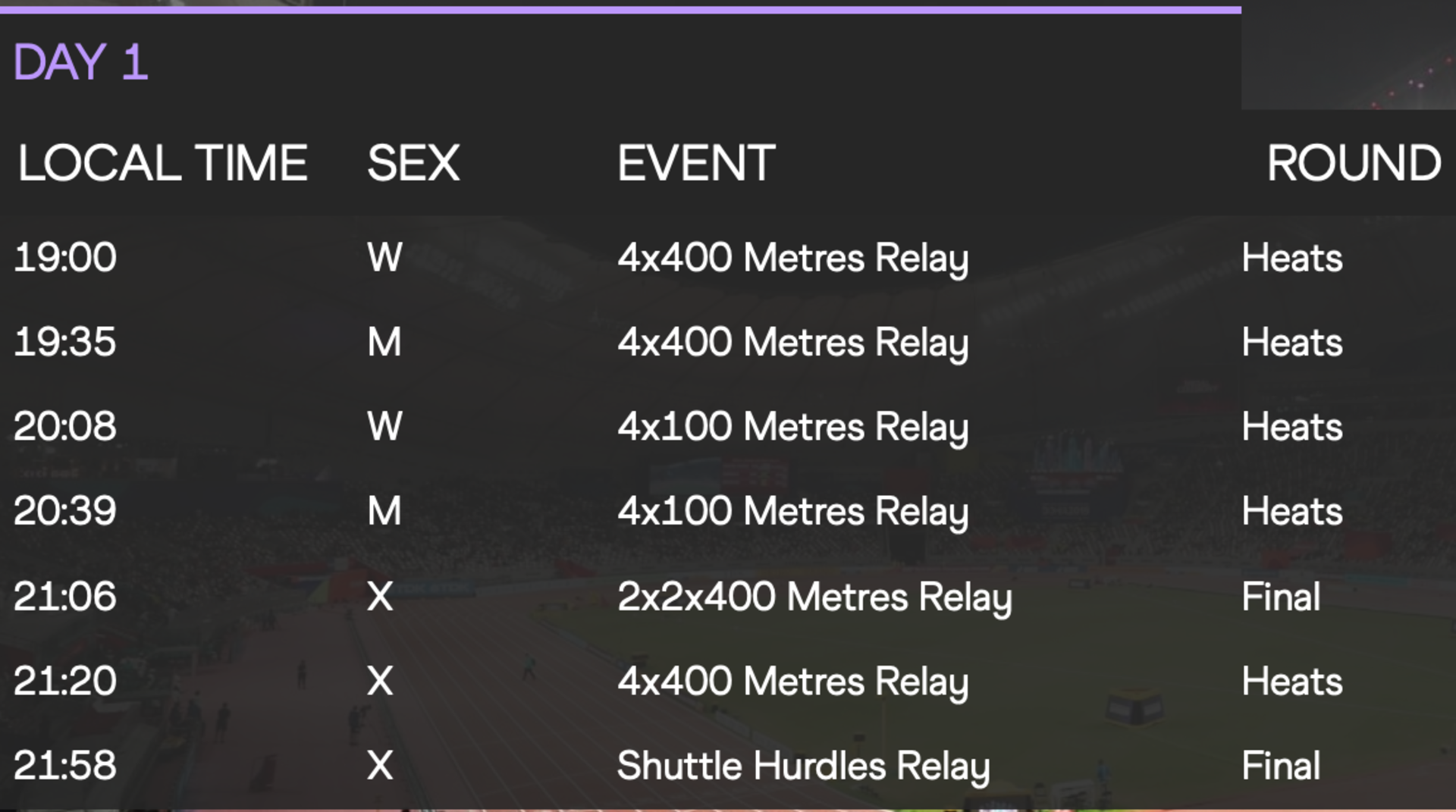Click the Final round label for 2x2x400 Relay
Viewport: 1456px width, 812px height.
click(1281, 597)
